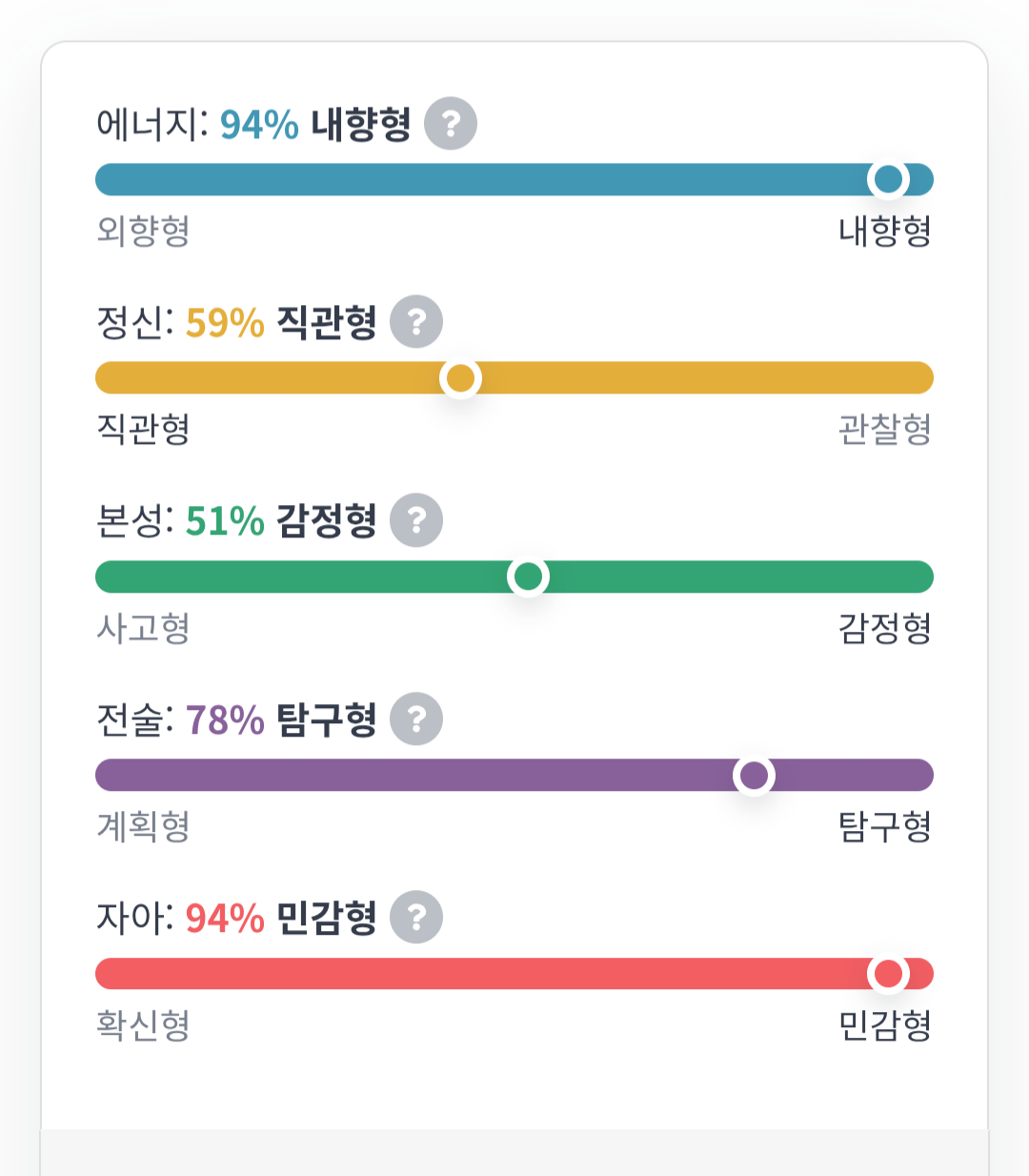Show help for the 탐구형 trait
1029x1176 pixels.
416,719
